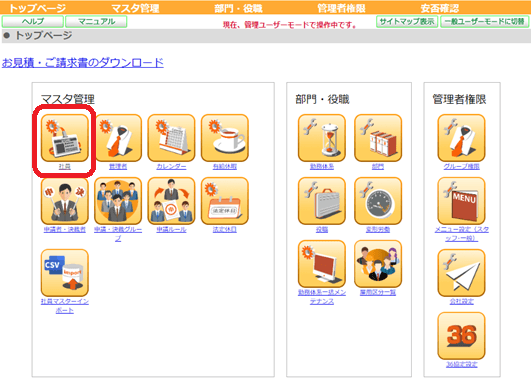
Task: Open the CSV 社員マスターインポート icon
Action: (64, 273)
